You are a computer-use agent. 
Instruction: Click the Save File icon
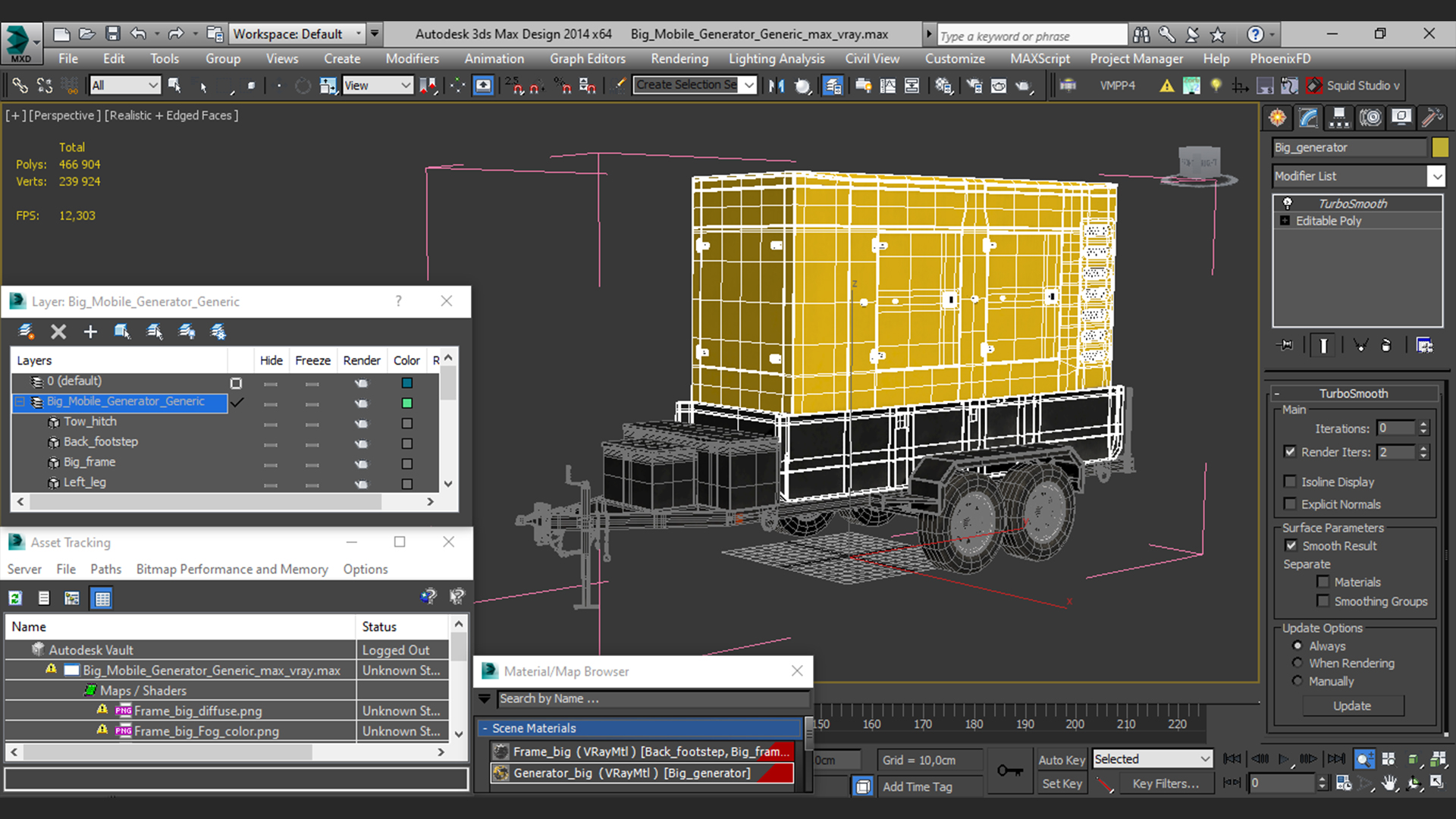tap(113, 34)
